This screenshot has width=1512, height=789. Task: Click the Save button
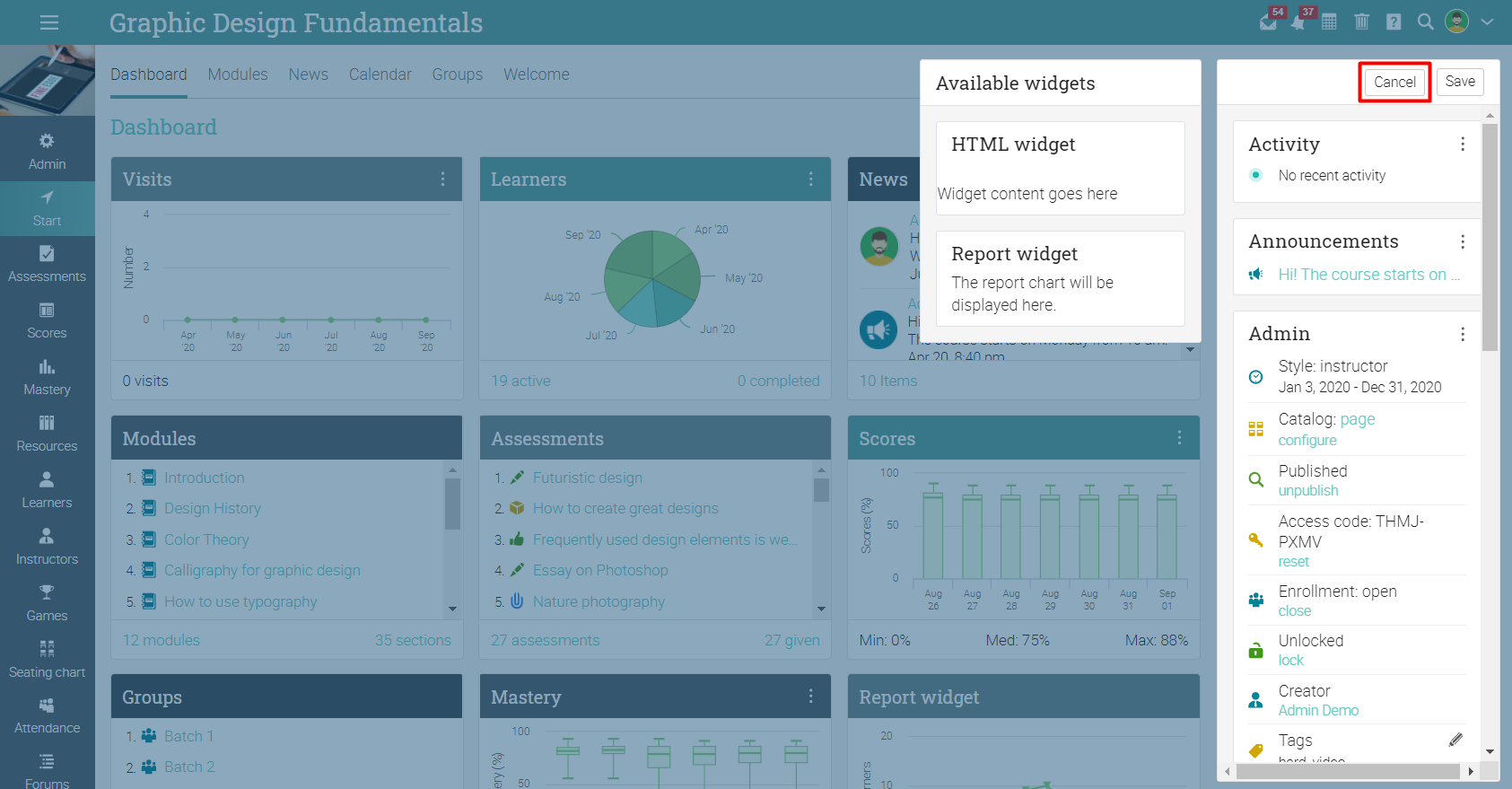[x=1460, y=82]
